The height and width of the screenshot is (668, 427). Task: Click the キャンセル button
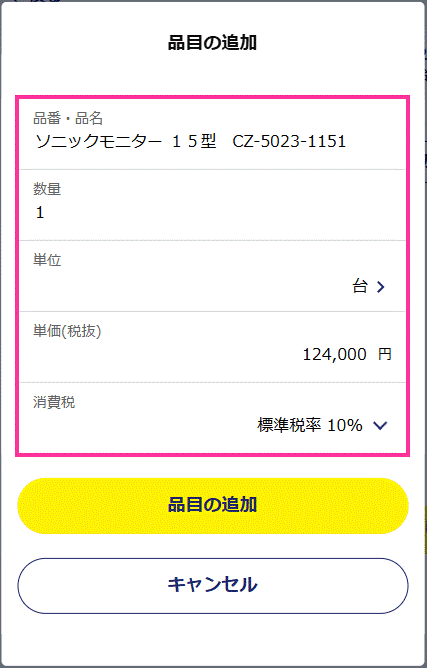point(213,585)
